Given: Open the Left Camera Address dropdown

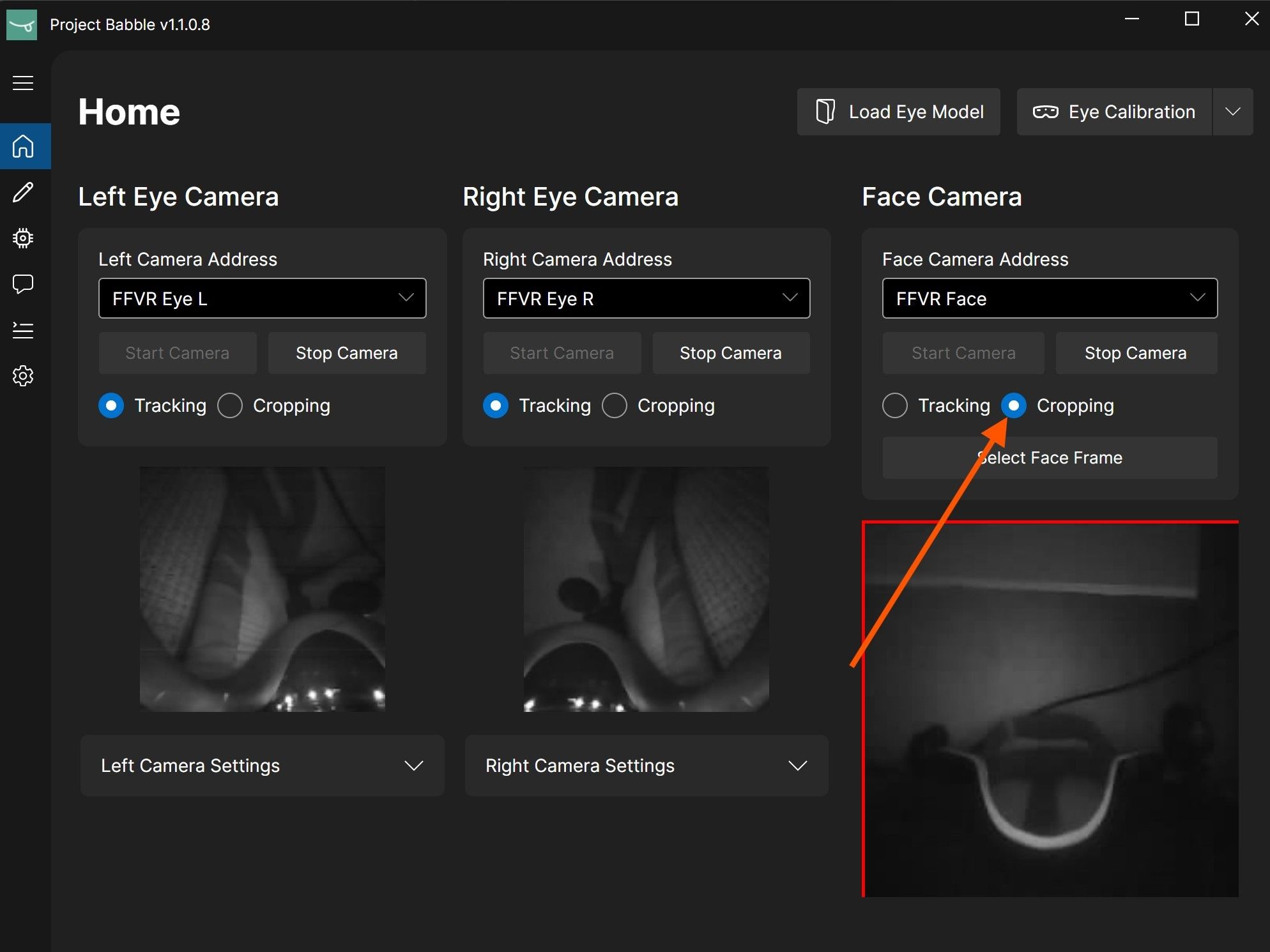Looking at the screenshot, I should click(x=262, y=298).
